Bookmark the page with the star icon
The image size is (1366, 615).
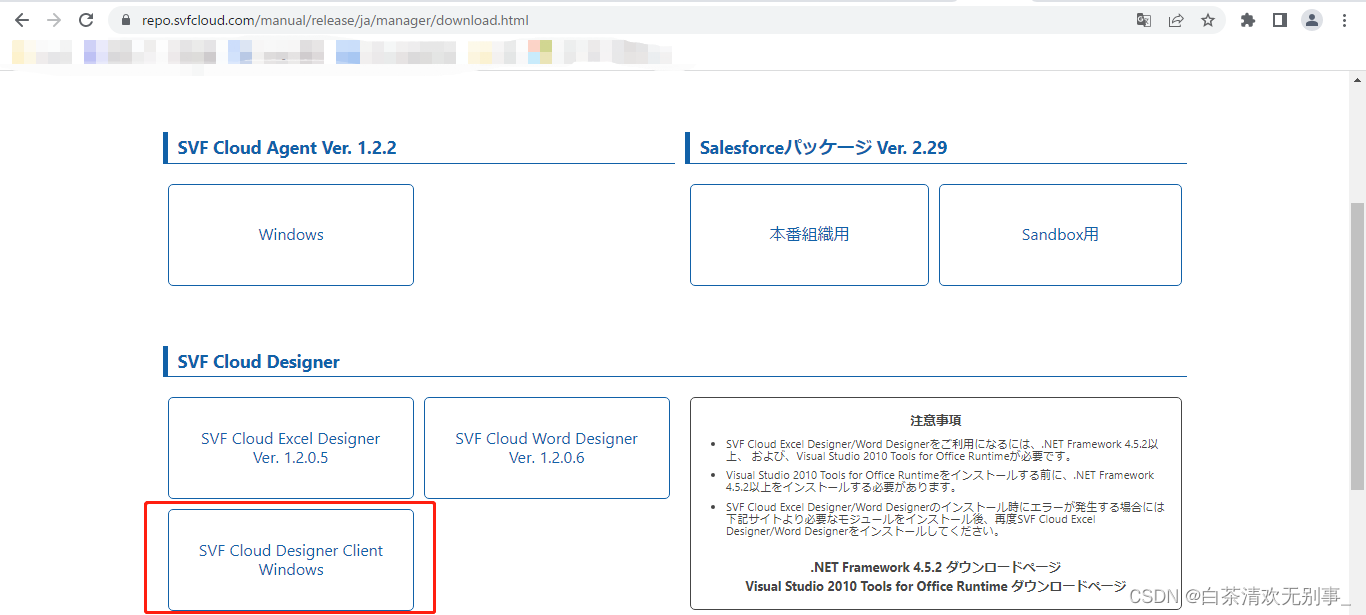tap(1208, 19)
